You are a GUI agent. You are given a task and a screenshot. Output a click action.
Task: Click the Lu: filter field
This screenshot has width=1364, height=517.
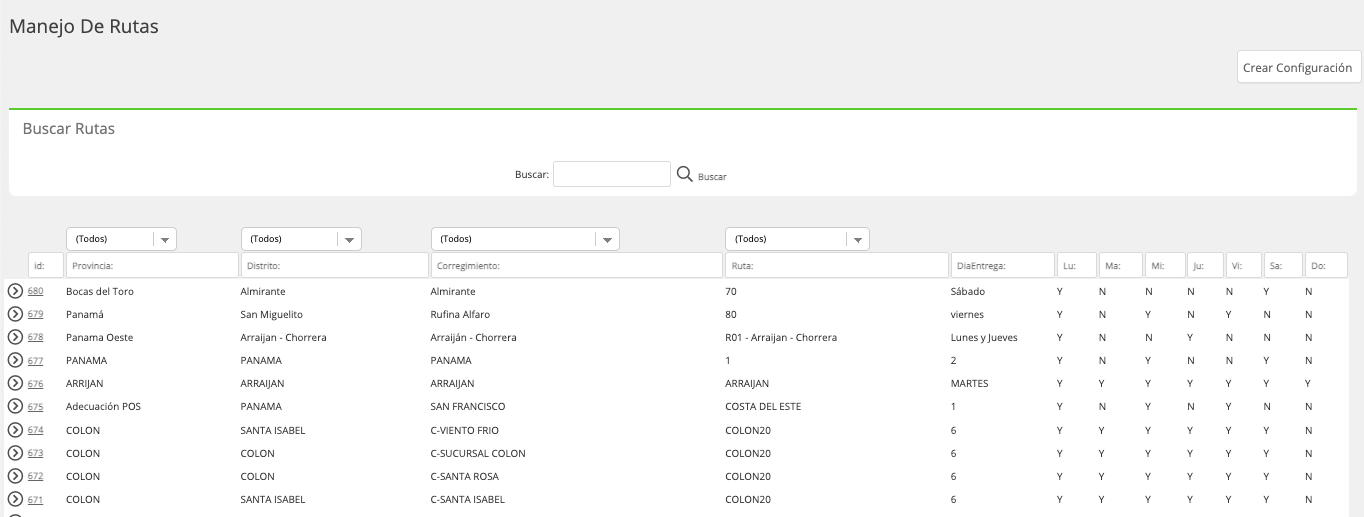[x=1077, y=266]
